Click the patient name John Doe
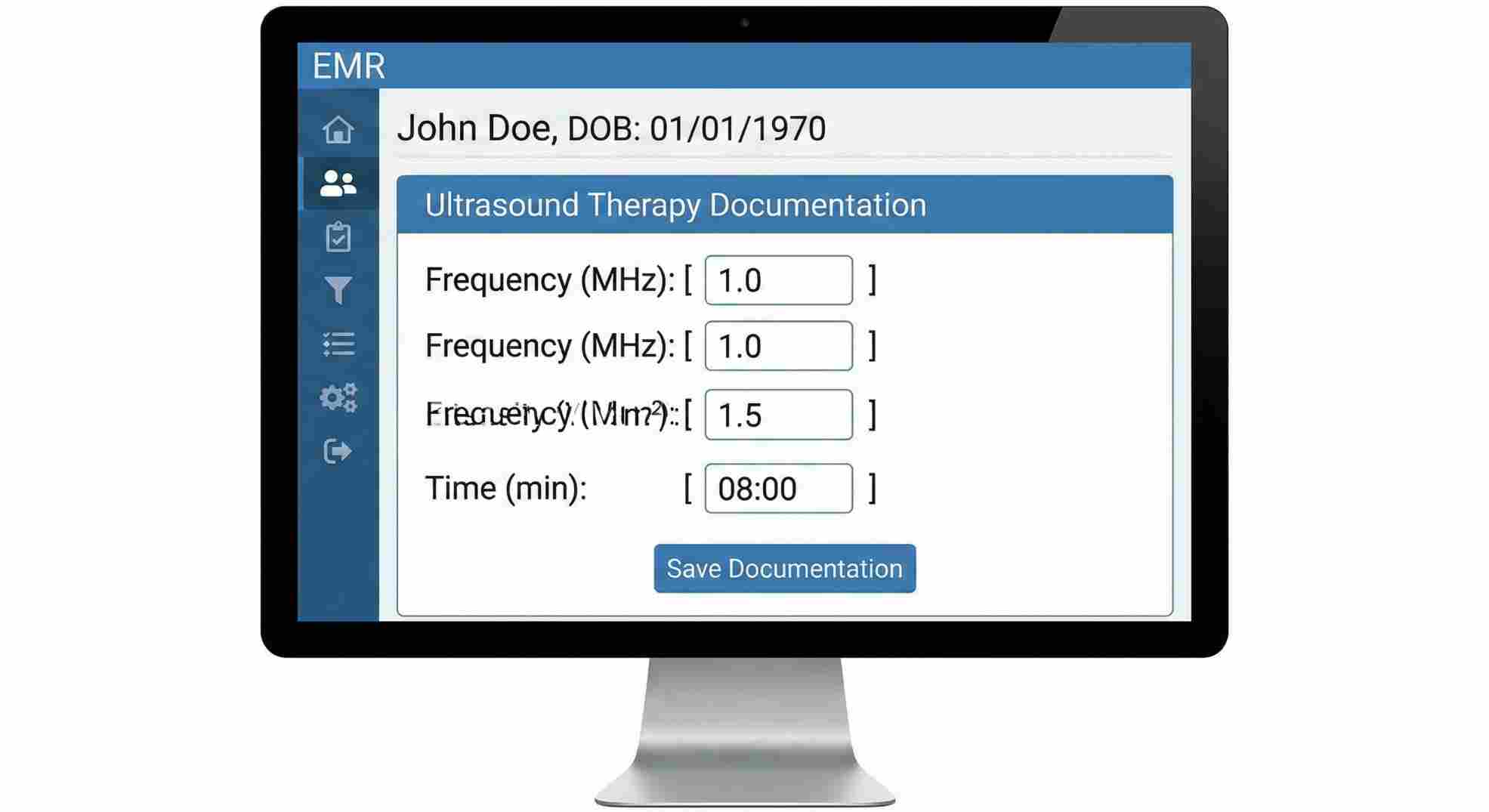The width and height of the screenshot is (1489, 812). 468,127
